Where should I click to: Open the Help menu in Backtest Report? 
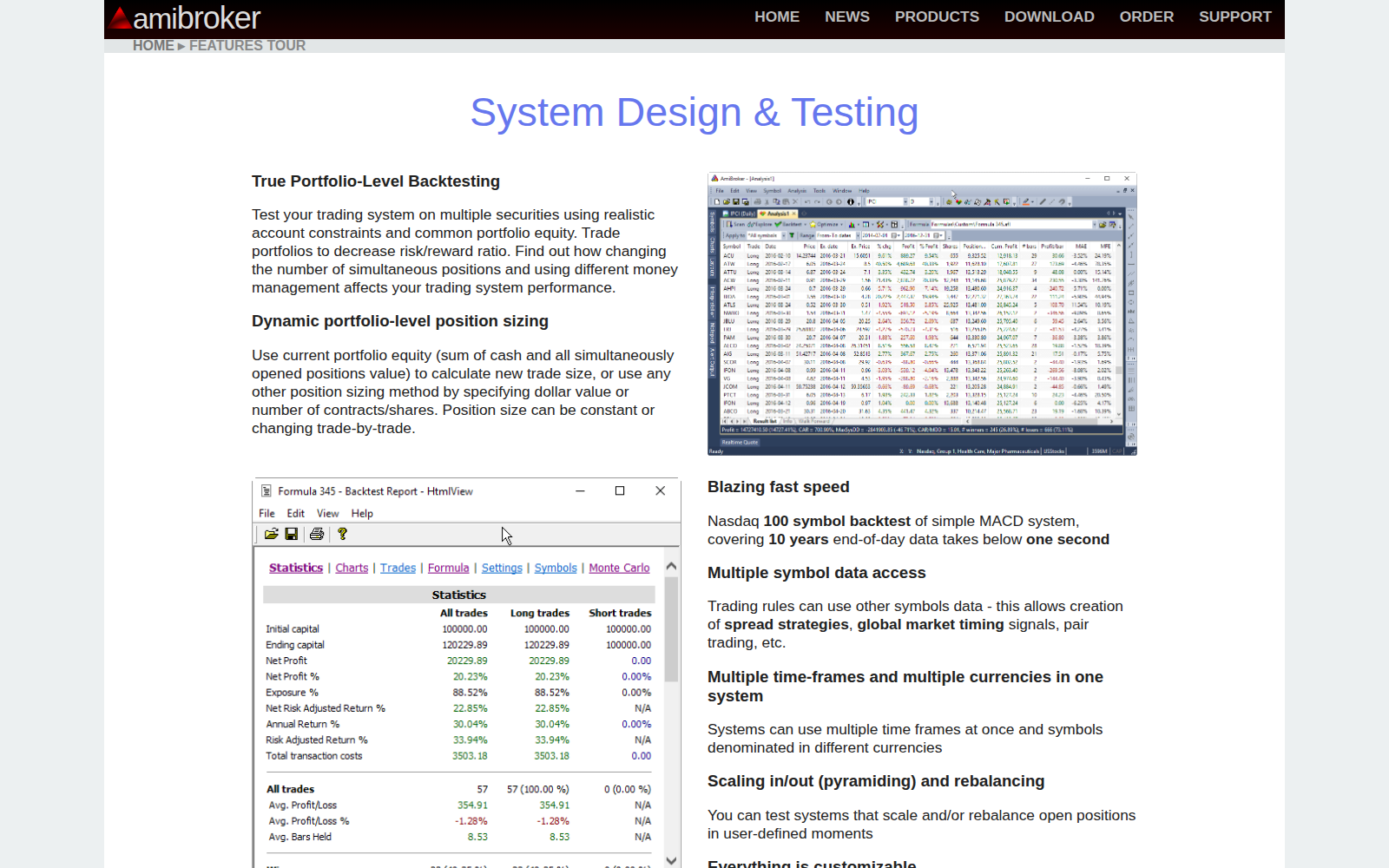(362, 513)
